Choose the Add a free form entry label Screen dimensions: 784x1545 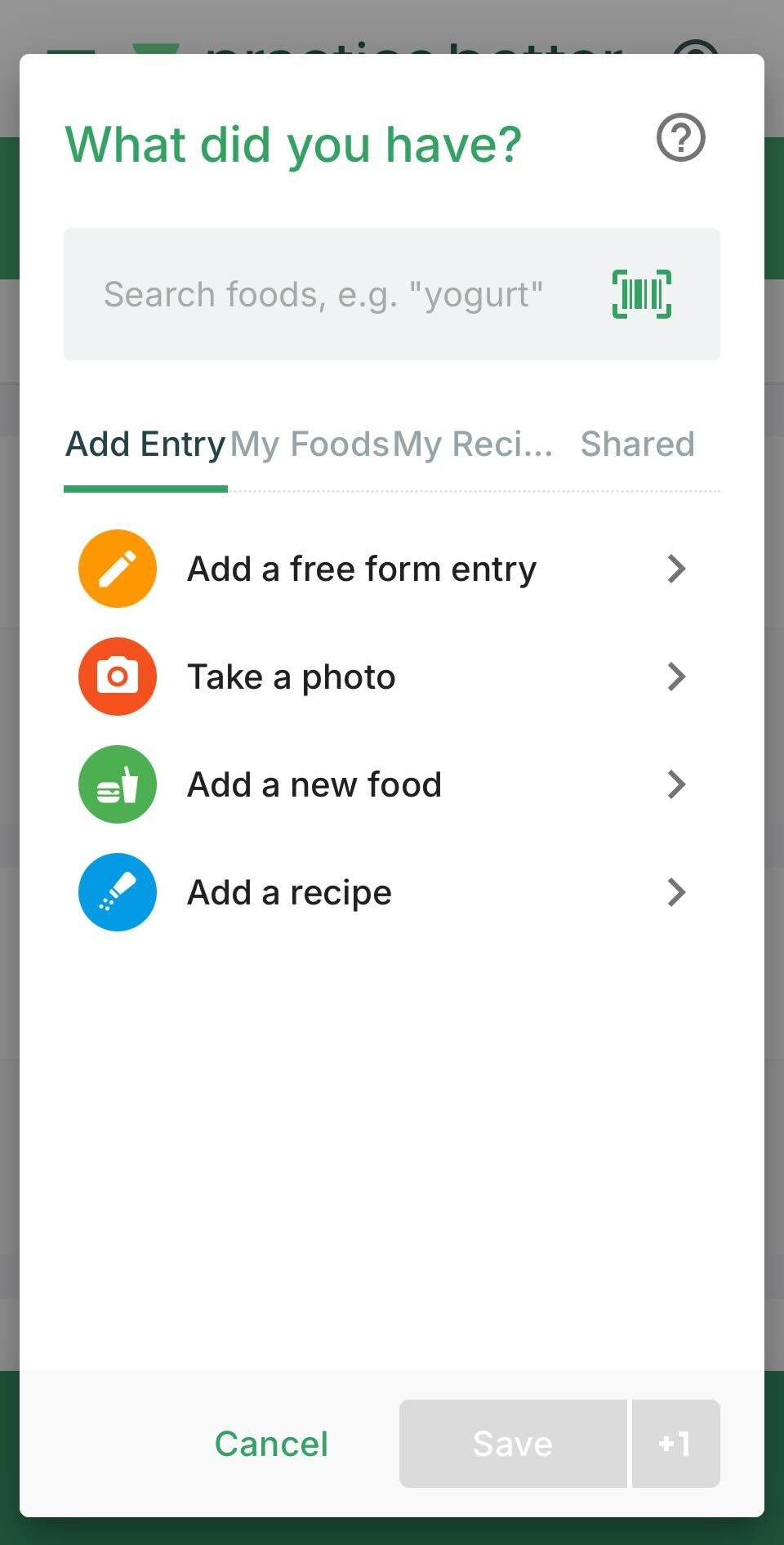tap(362, 569)
